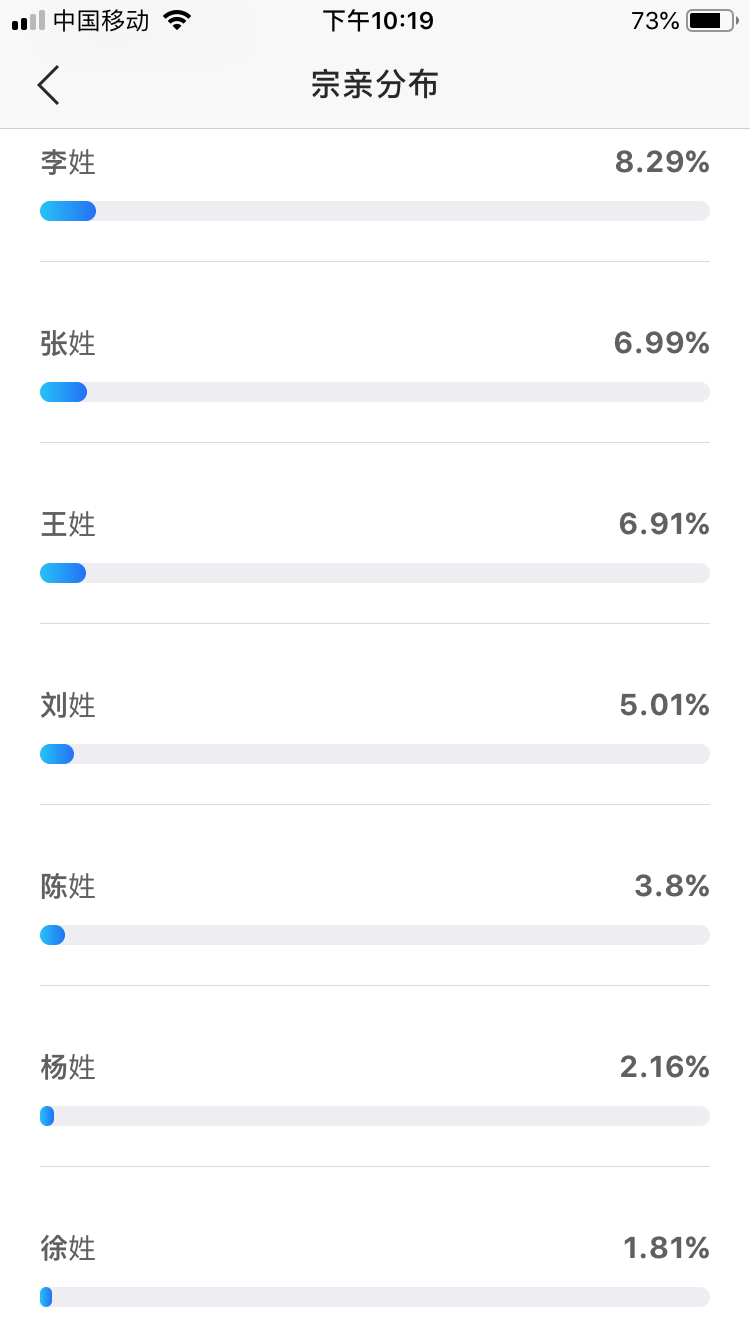The image size is (750, 1334).
Task: Tap the 下午10:19 clock in status bar
Action: pos(378,21)
